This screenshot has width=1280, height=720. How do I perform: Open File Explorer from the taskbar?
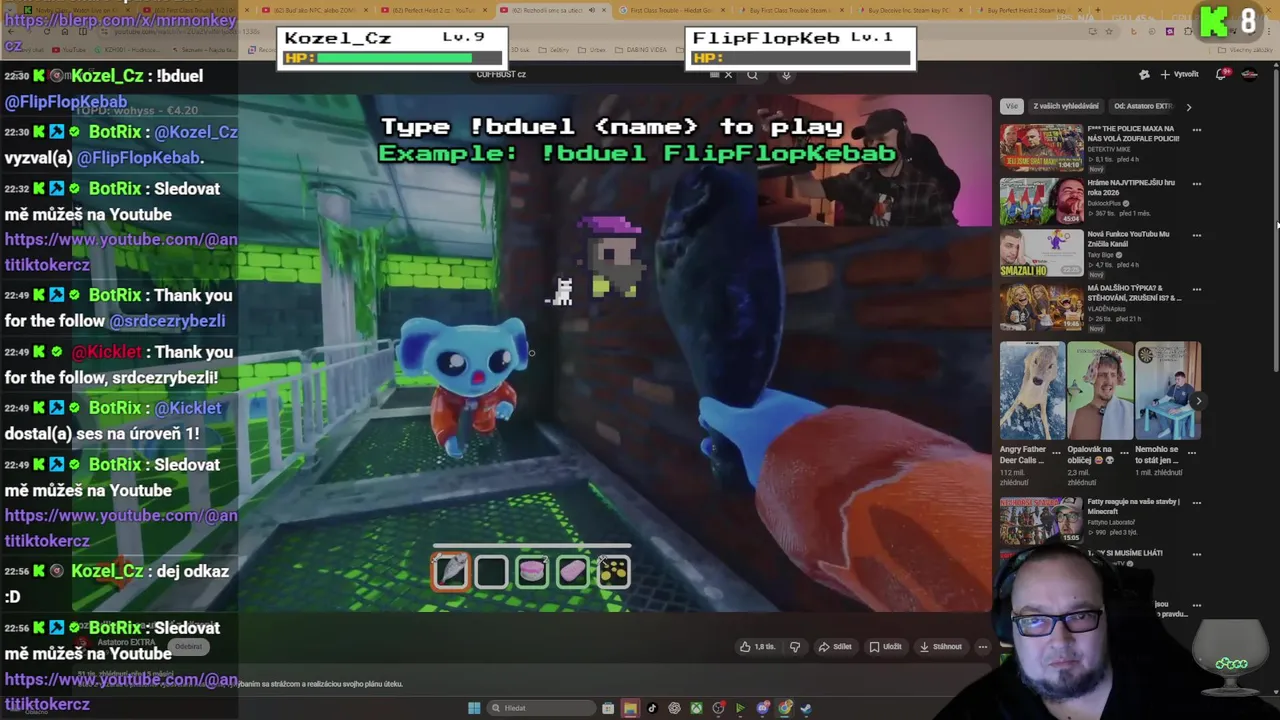(x=630, y=708)
